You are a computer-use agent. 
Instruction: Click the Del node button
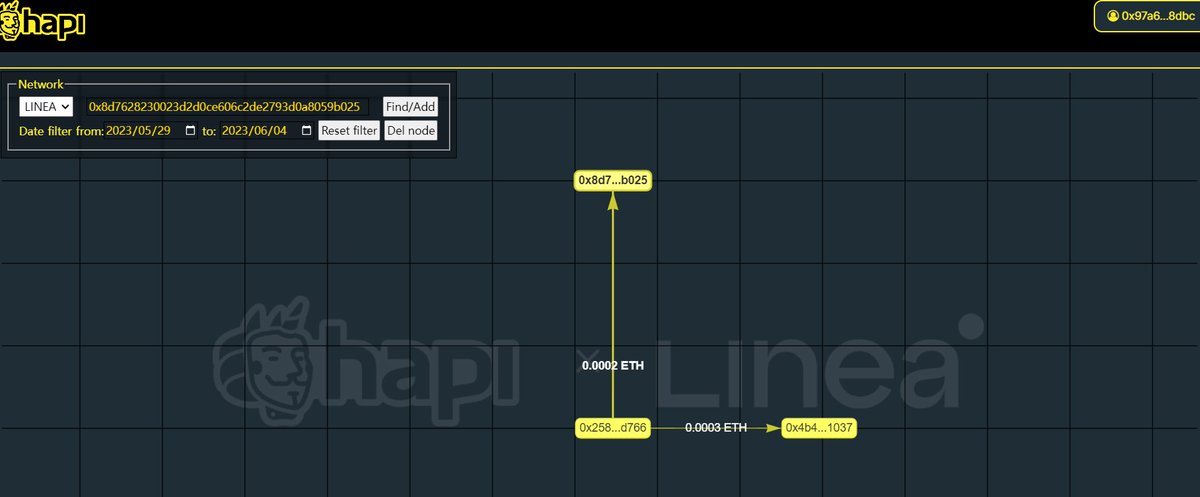410,131
